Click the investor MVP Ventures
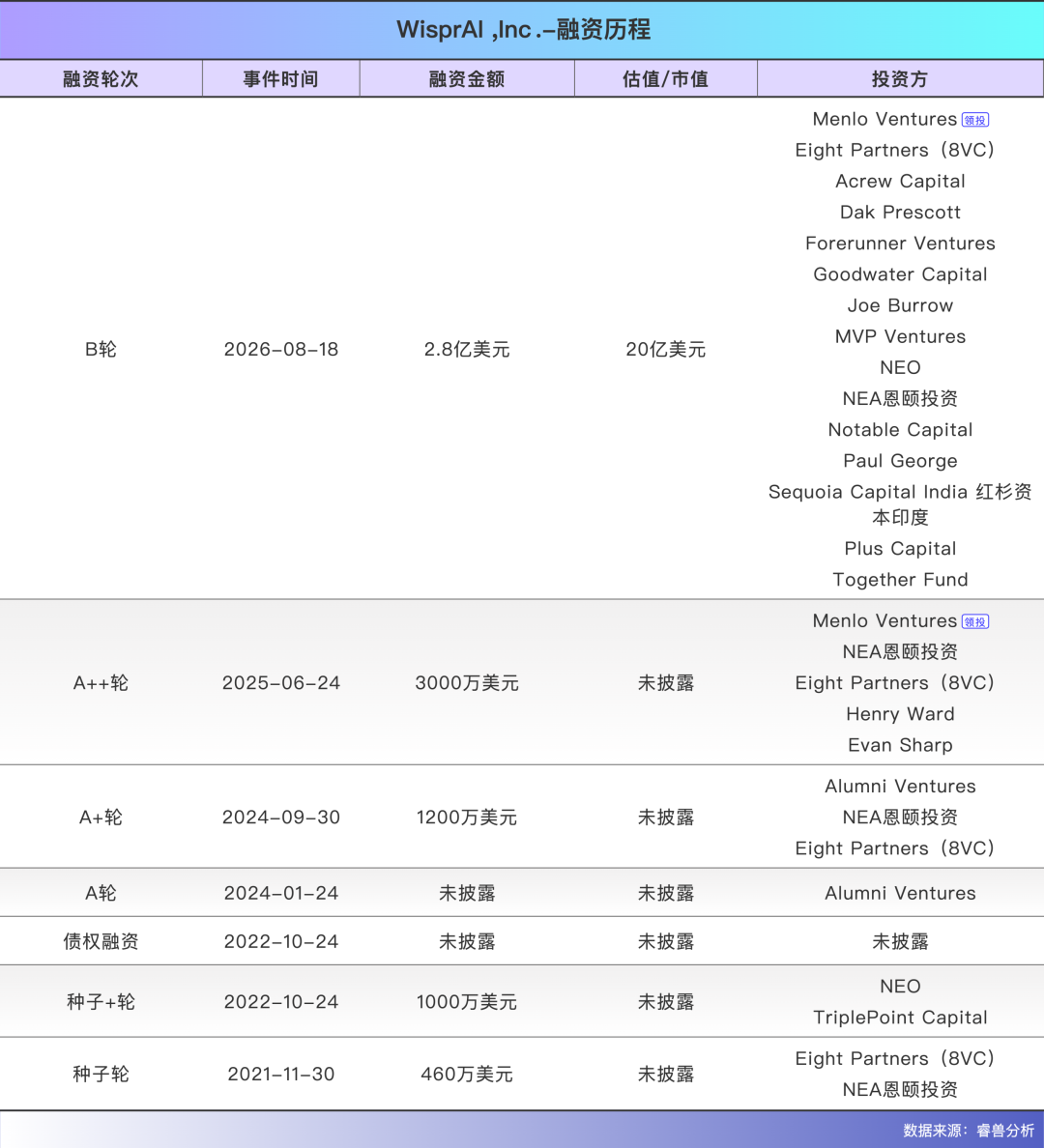The width and height of the screenshot is (1044, 1148). [900, 337]
